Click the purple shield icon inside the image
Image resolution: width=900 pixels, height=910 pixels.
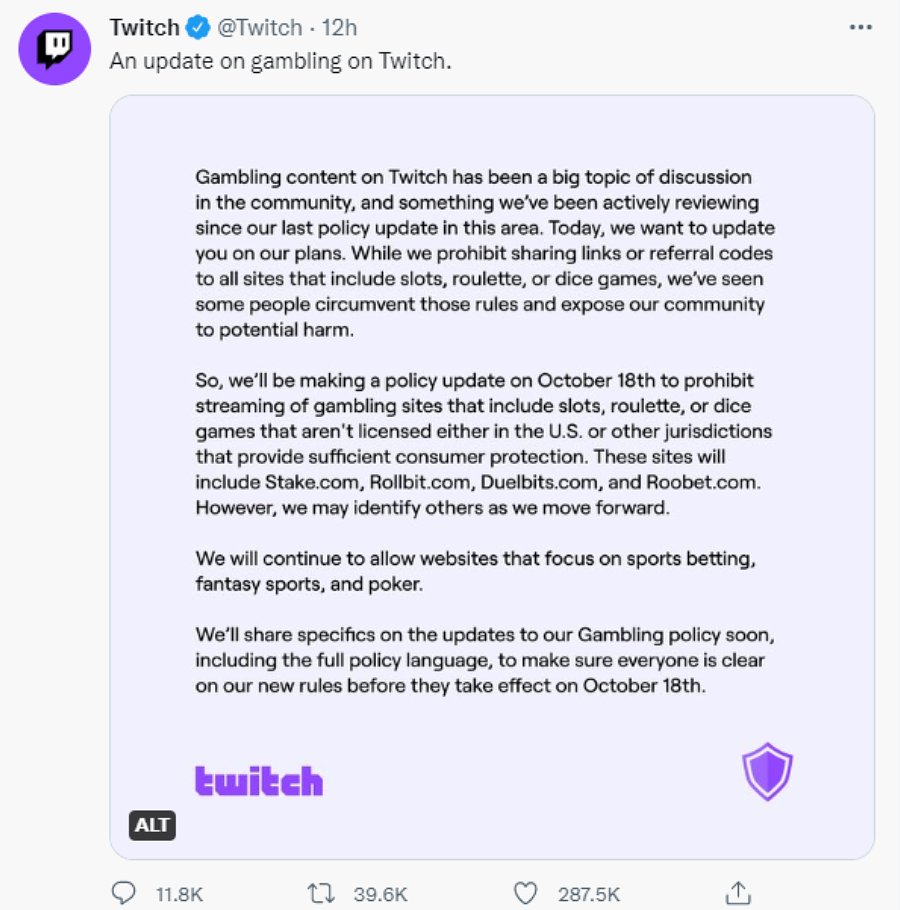[x=766, y=770]
